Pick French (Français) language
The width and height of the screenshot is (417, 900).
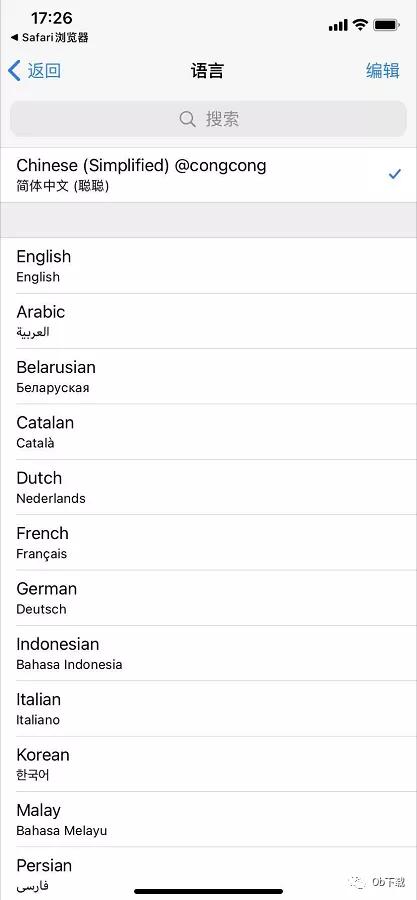209,542
